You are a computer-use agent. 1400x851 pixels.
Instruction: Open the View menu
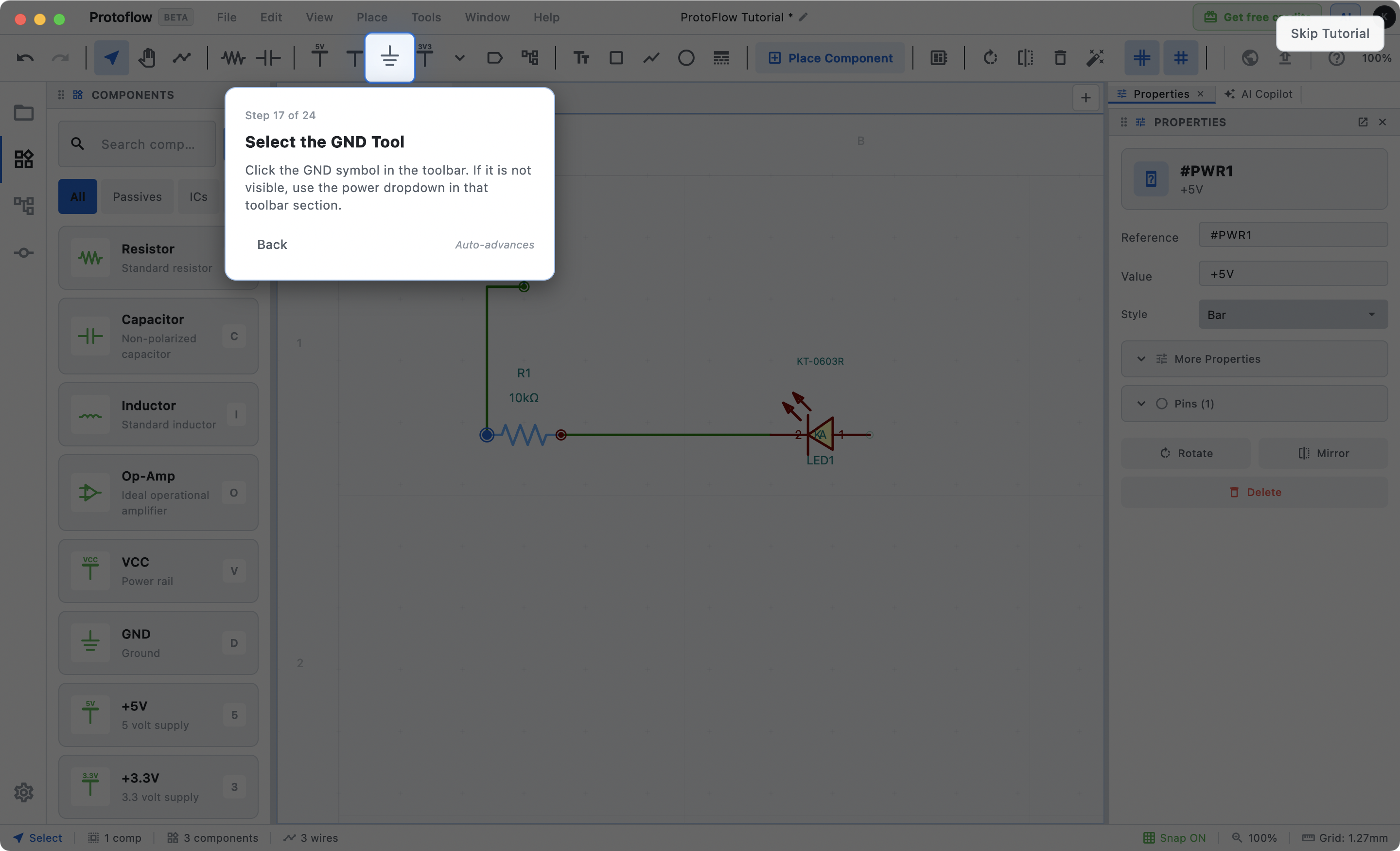[x=319, y=17]
